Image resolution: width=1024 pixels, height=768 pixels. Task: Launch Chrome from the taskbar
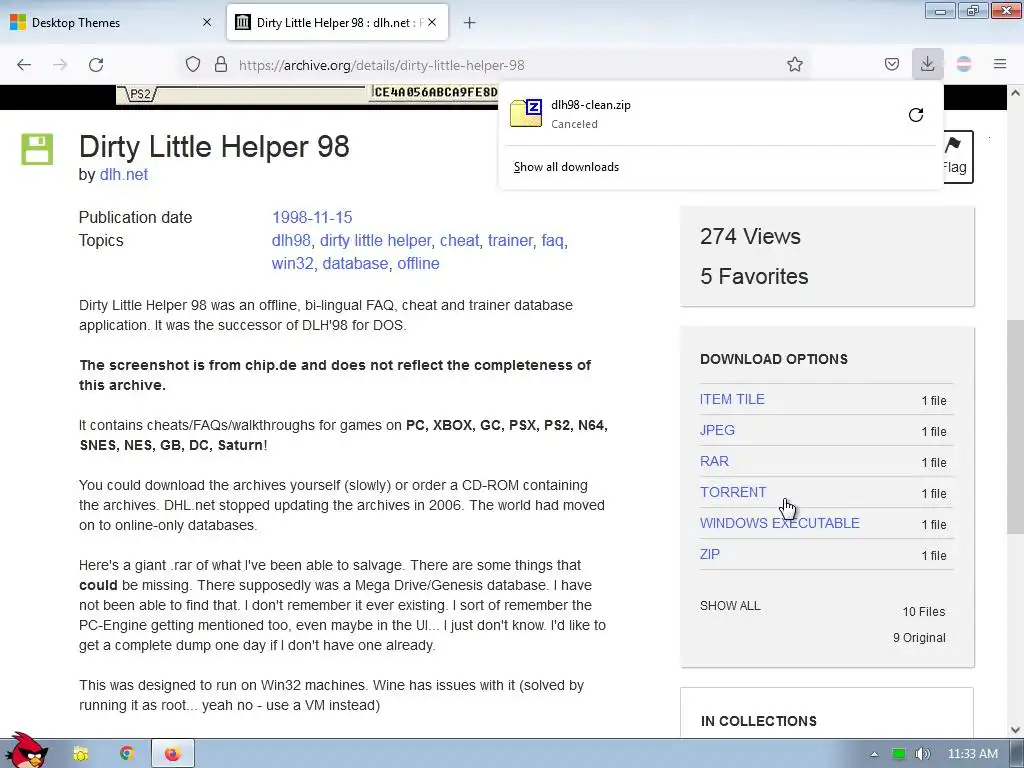click(x=127, y=754)
